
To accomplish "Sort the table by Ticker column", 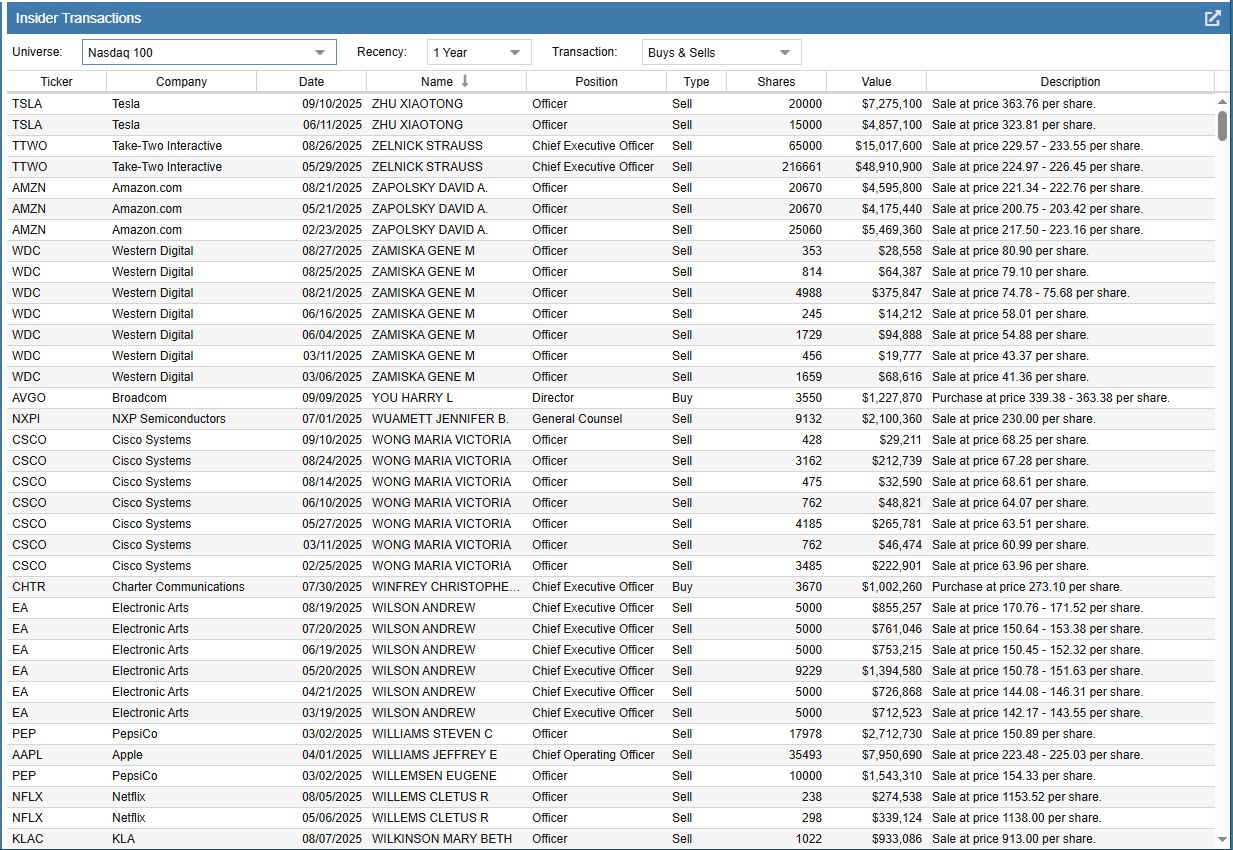I will click(57, 82).
